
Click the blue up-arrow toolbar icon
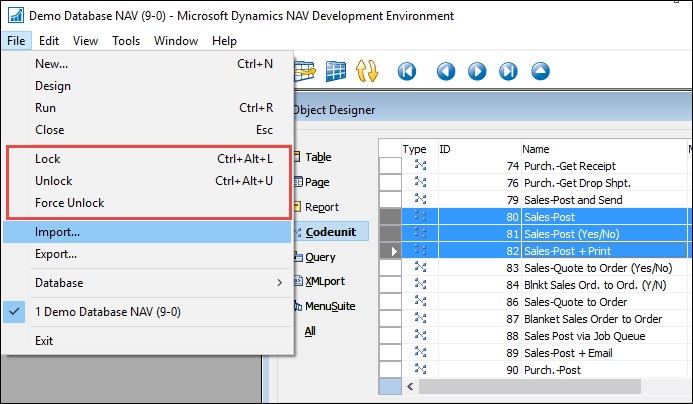coord(540,71)
